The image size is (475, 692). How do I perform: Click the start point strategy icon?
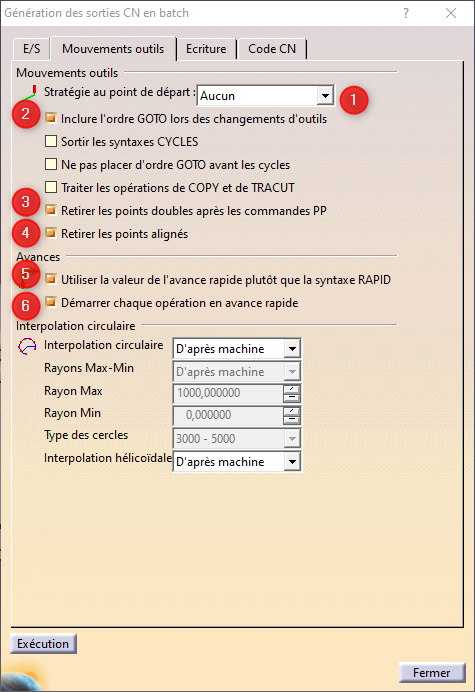29,93
